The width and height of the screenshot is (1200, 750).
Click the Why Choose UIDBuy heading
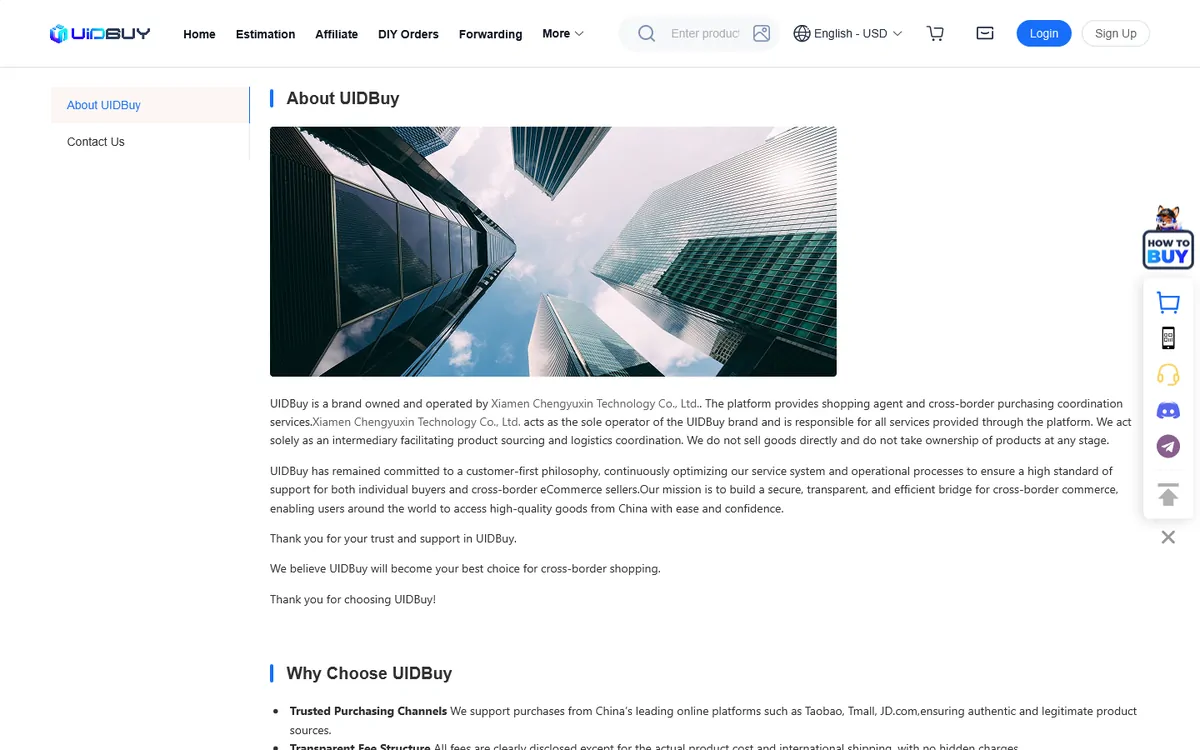369,673
